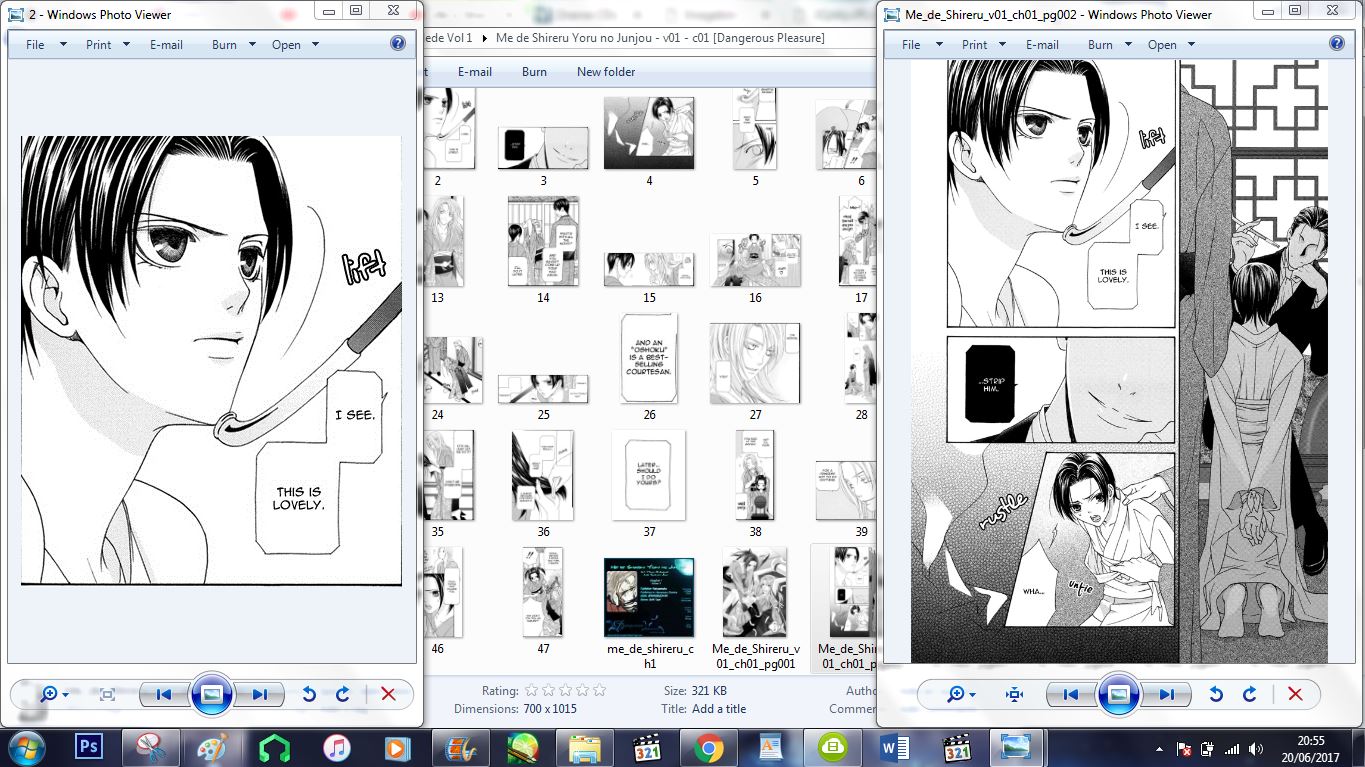Select me_de_shireru_ch1 thumbnail
Viewport: 1365px width, 767px height.
point(649,598)
